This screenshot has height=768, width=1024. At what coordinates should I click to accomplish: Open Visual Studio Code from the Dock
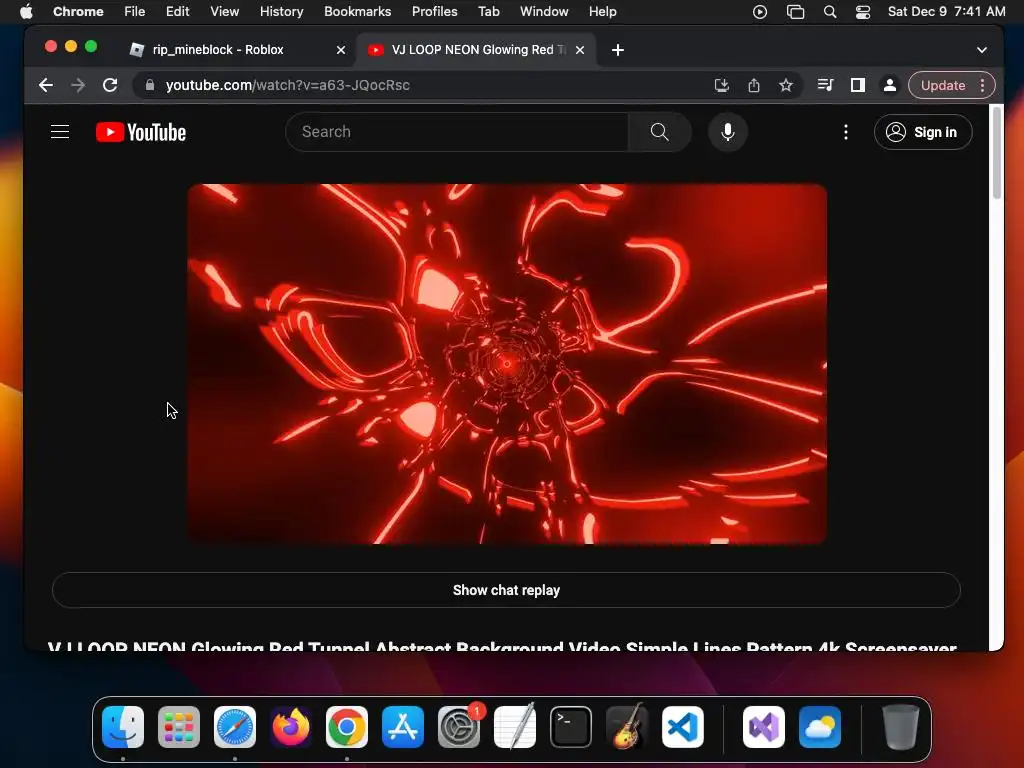[x=683, y=727]
